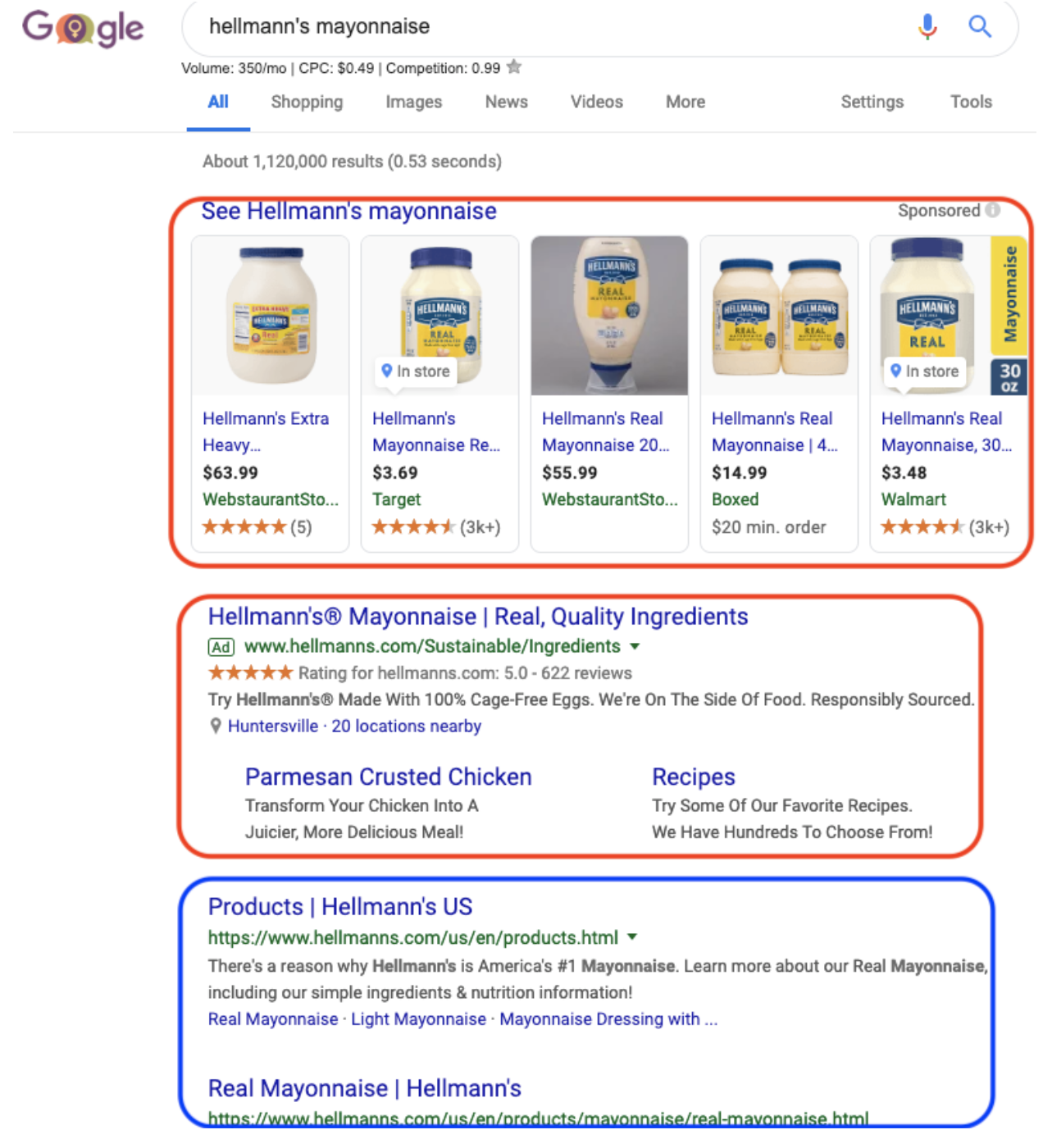Click the www.hellmanns.com/Sustainable/Ingredients URL
Viewport: 1043px width, 1148px height.
click(432, 647)
